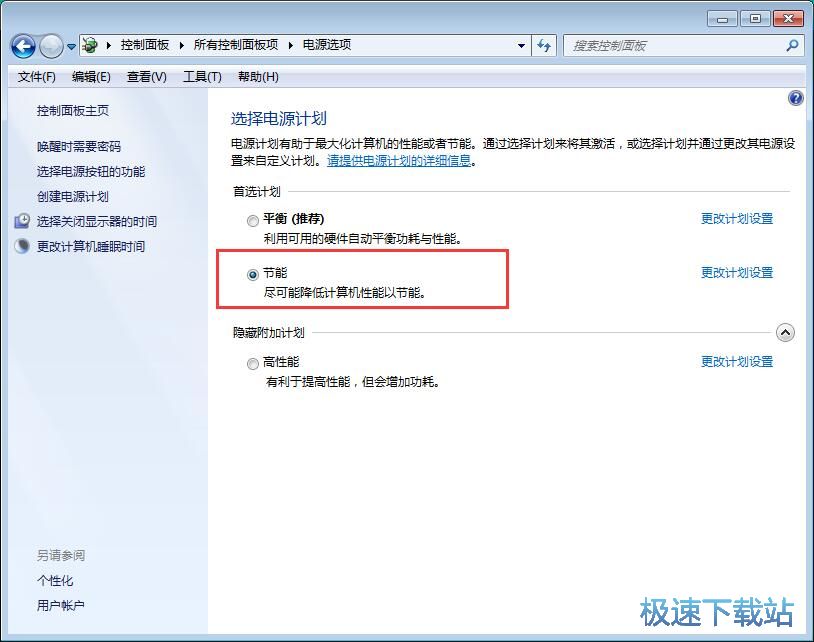Refresh the page with the refresh icon
814x642 pixels.
point(544,46)
